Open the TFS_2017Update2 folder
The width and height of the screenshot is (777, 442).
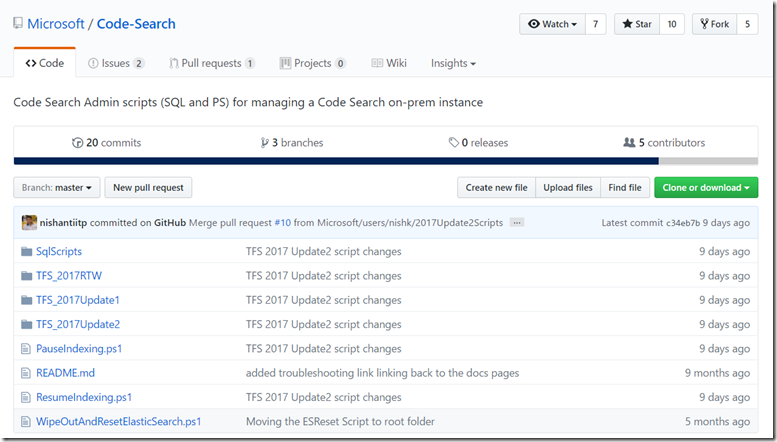tap(78, 325)
